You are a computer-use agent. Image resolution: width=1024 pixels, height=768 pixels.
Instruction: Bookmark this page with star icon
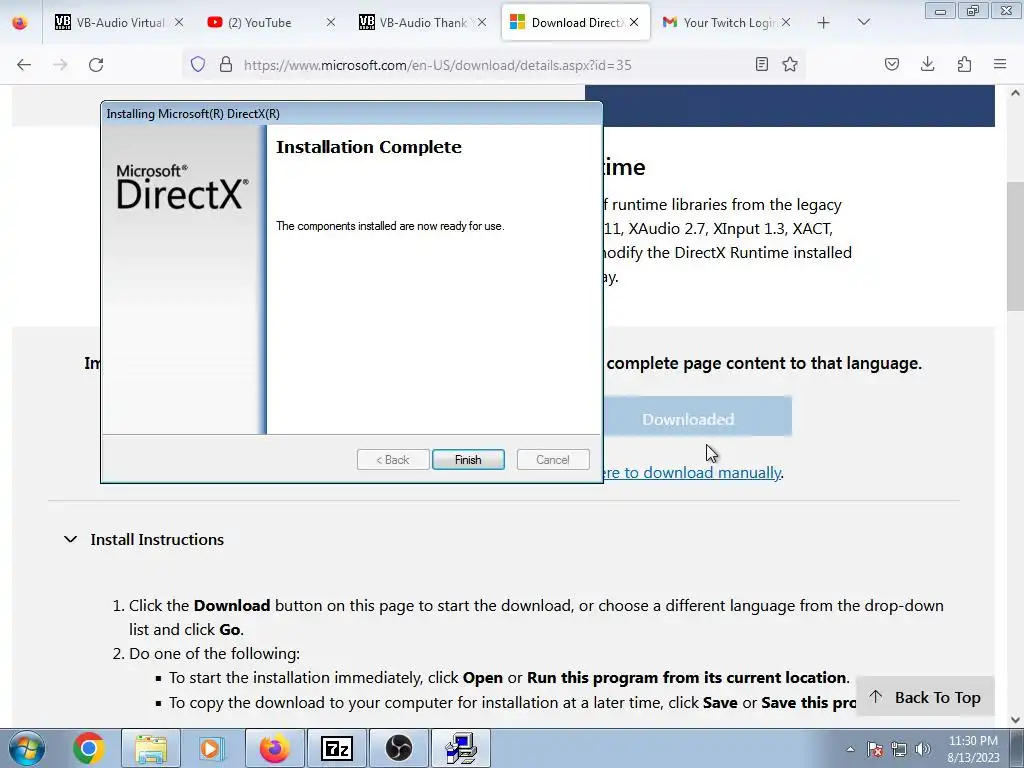790,64
